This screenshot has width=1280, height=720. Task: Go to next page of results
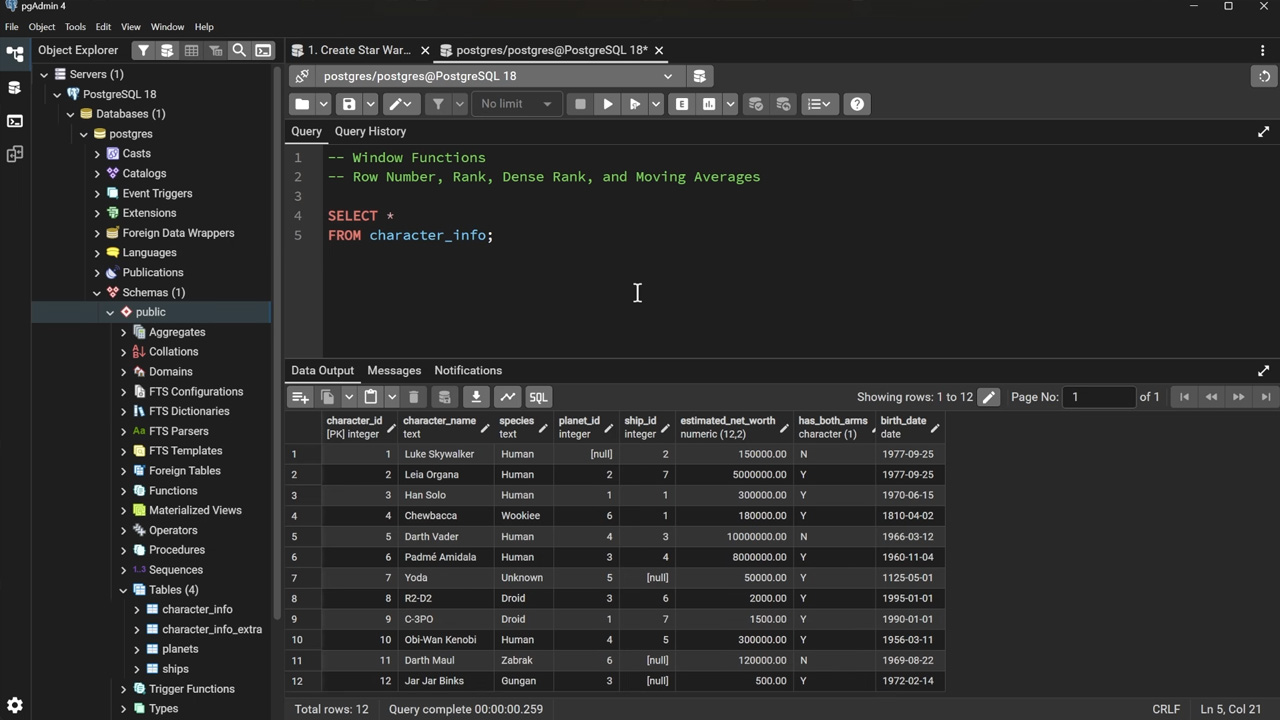coord(1238,397)
